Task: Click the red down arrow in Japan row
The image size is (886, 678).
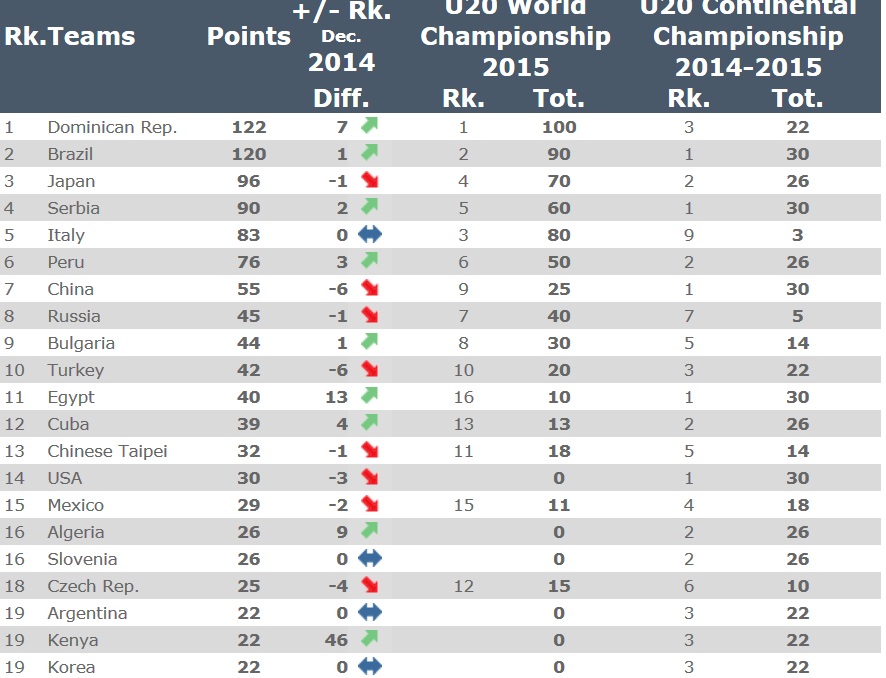Action: 370,181
